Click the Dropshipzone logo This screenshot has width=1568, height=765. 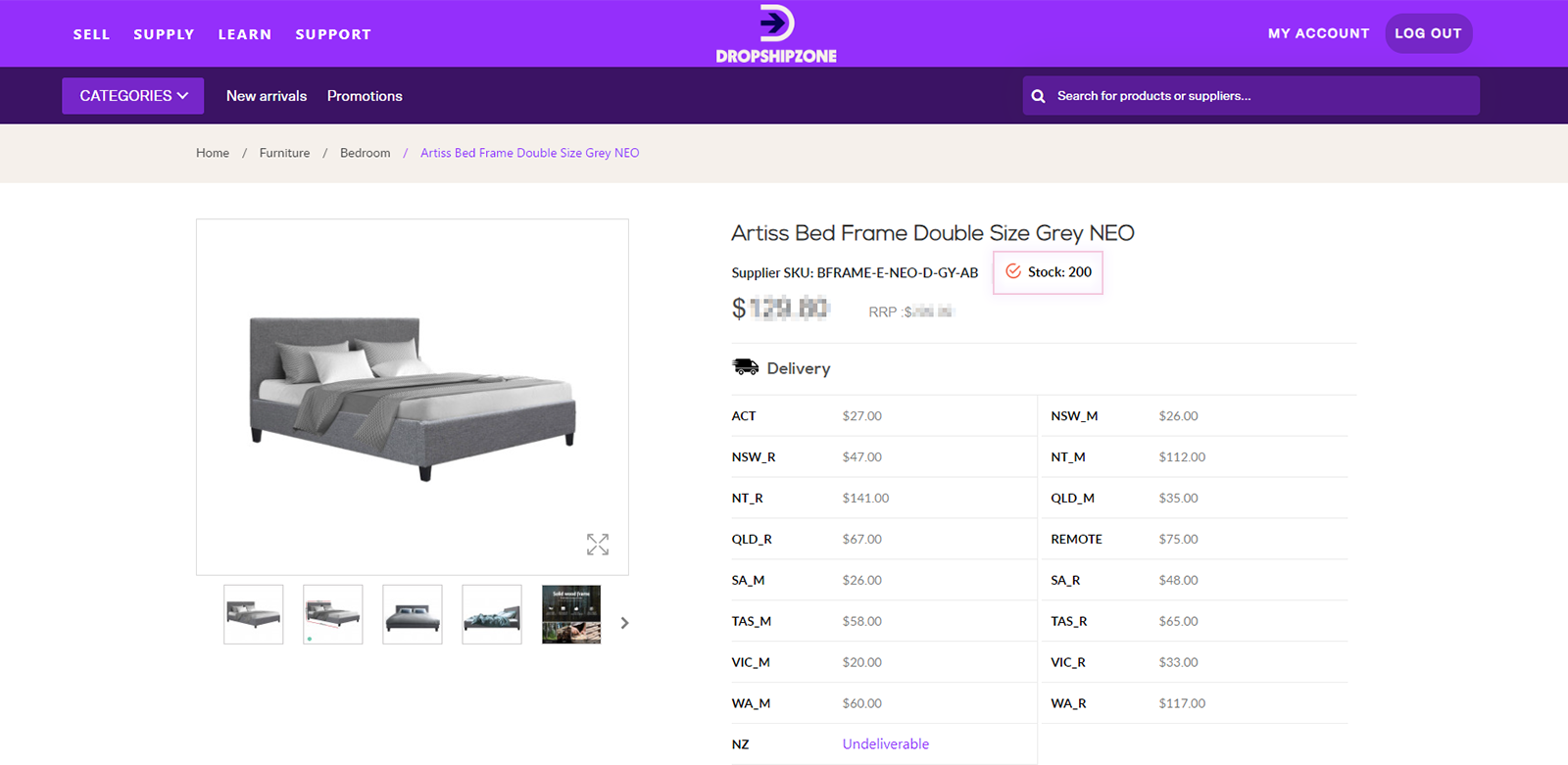(x=776, y=34)
